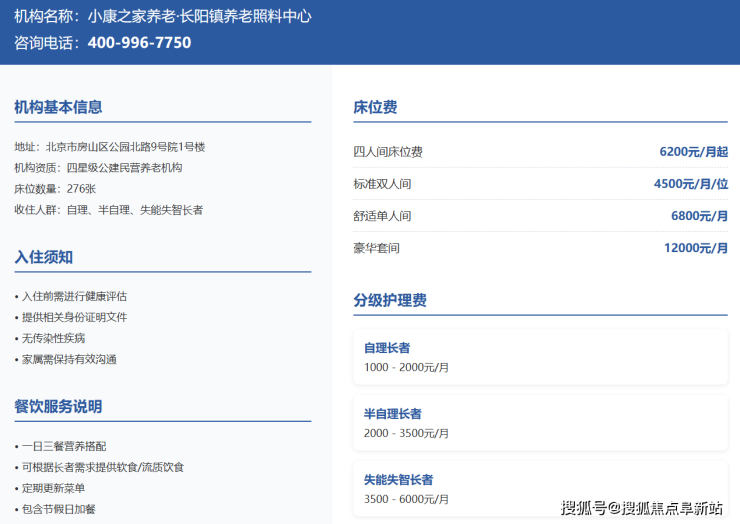Click 机构资质 四星级公建民营养老机构 line
The width and height of the screenshot is (740, 524).
click(x=98, y=168)
